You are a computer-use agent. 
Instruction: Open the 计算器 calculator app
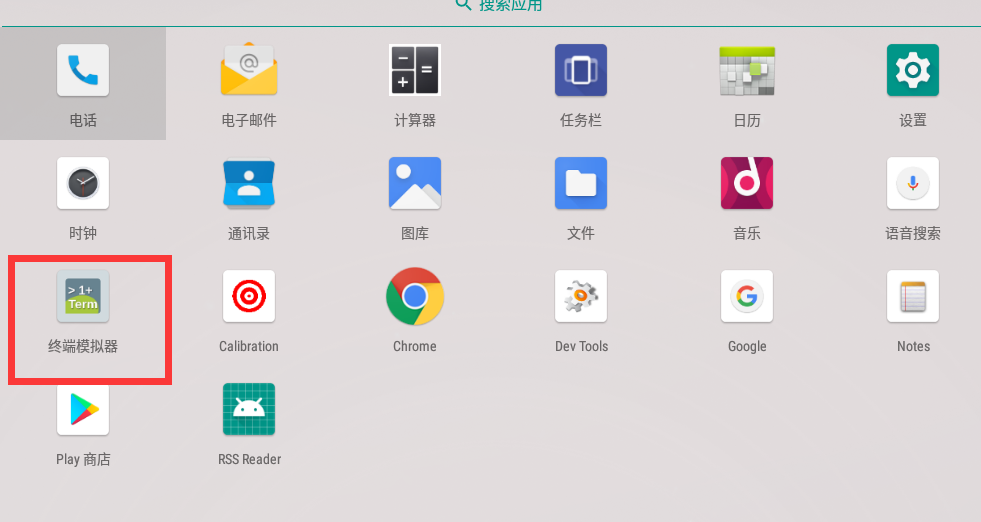point(415,71)
